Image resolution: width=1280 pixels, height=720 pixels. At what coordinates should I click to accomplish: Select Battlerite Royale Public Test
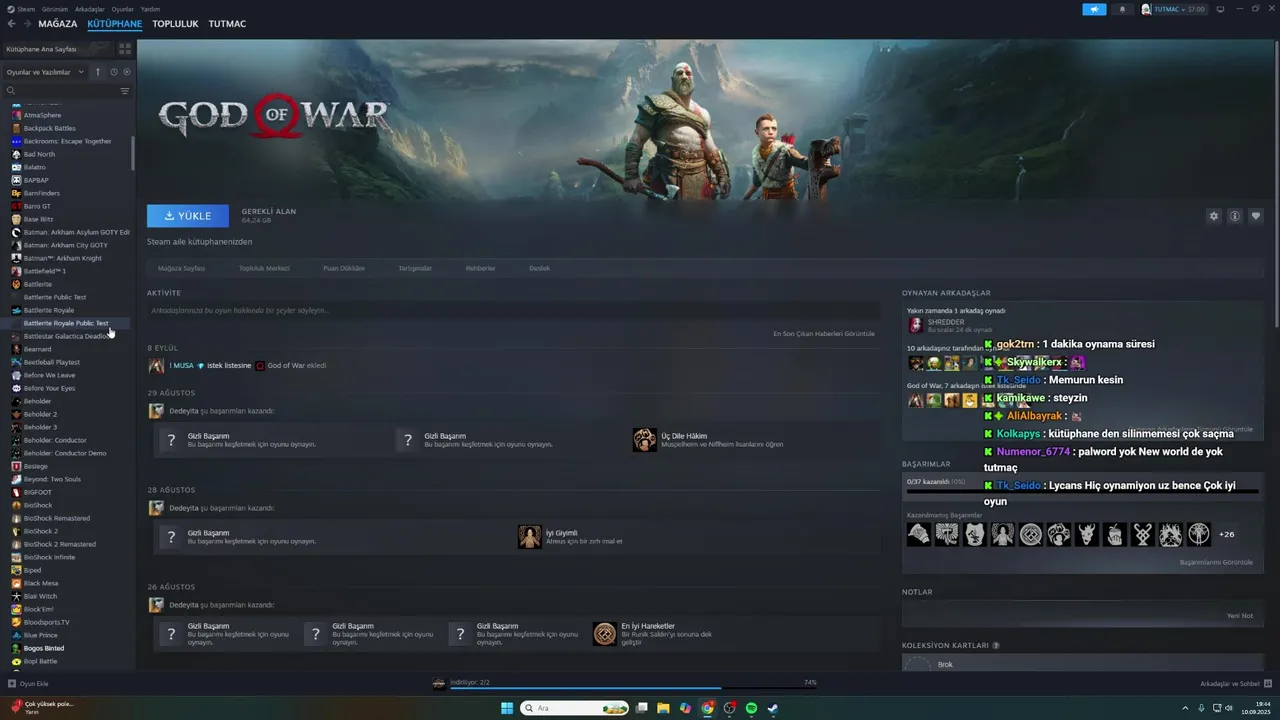coord(66,323)
